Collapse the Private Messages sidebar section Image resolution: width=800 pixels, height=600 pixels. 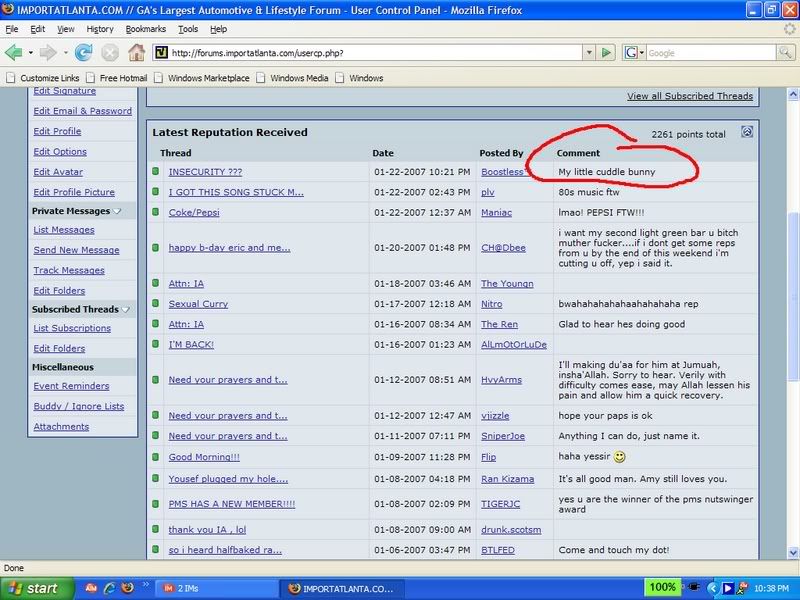(118, 211)
